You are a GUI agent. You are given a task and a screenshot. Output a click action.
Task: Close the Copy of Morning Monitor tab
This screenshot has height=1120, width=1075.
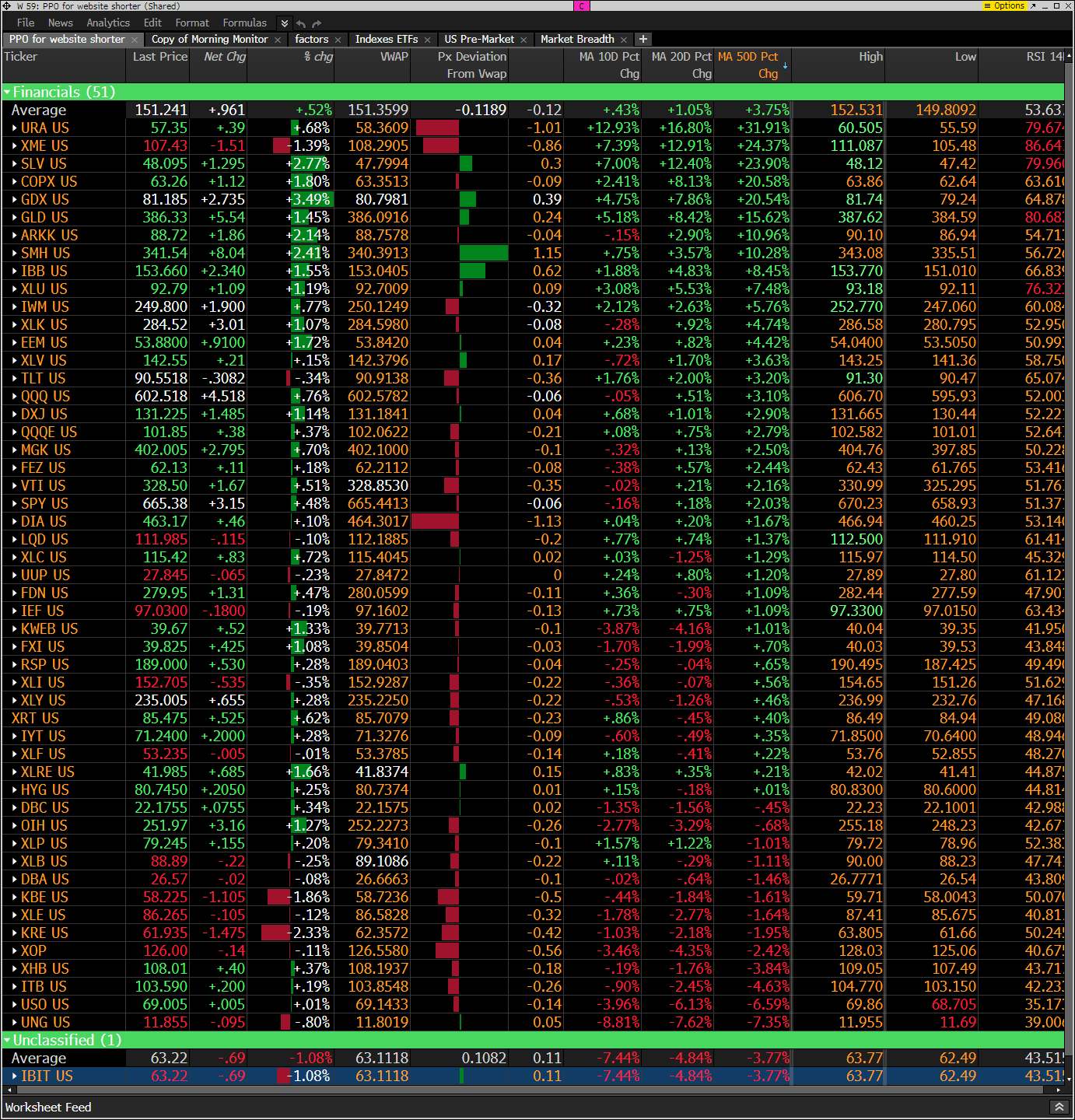click(278, 40)
